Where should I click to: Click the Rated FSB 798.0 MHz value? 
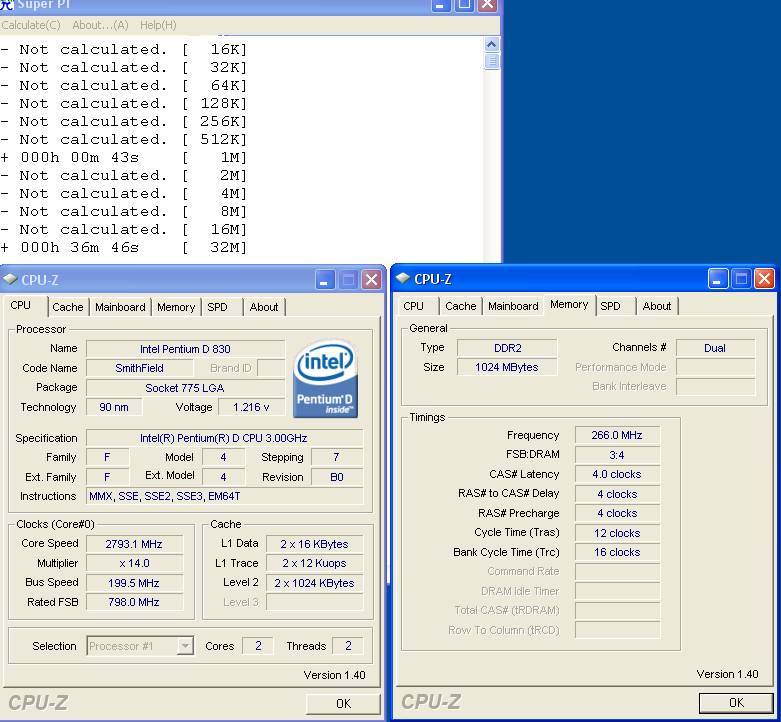[134, 602]
